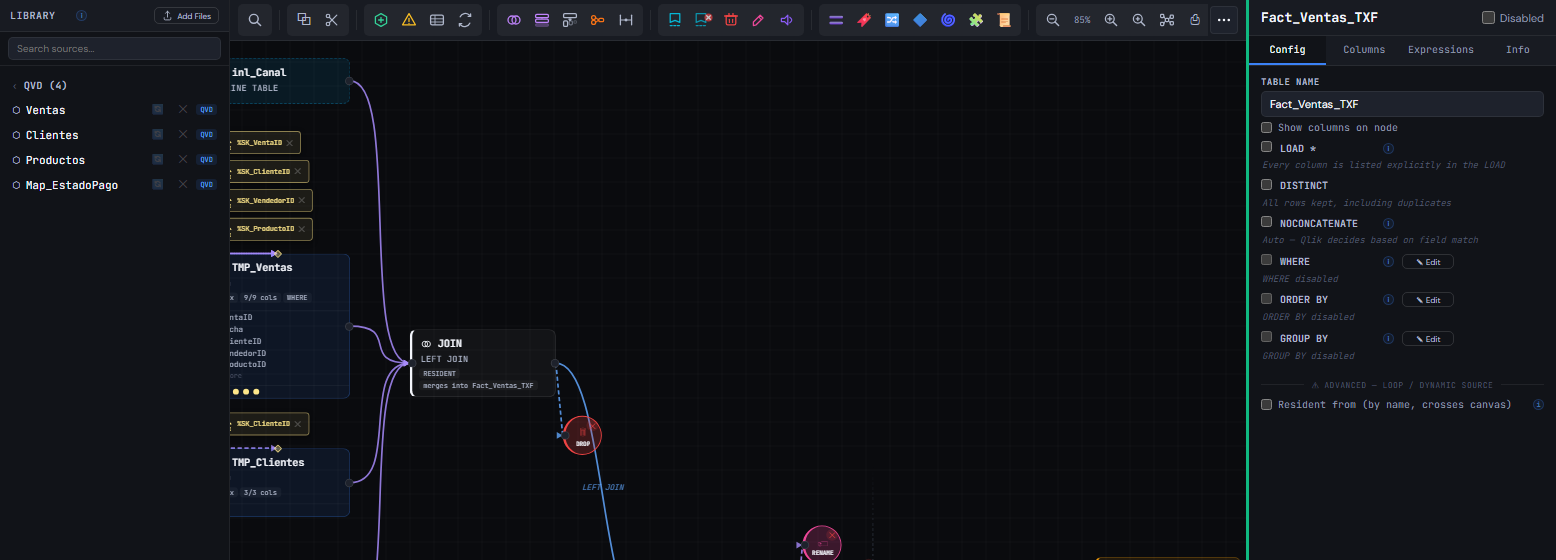This screenshot has width=1556, height=560.
Task: Click the purple megaphone icon
Action: [786, 20]
